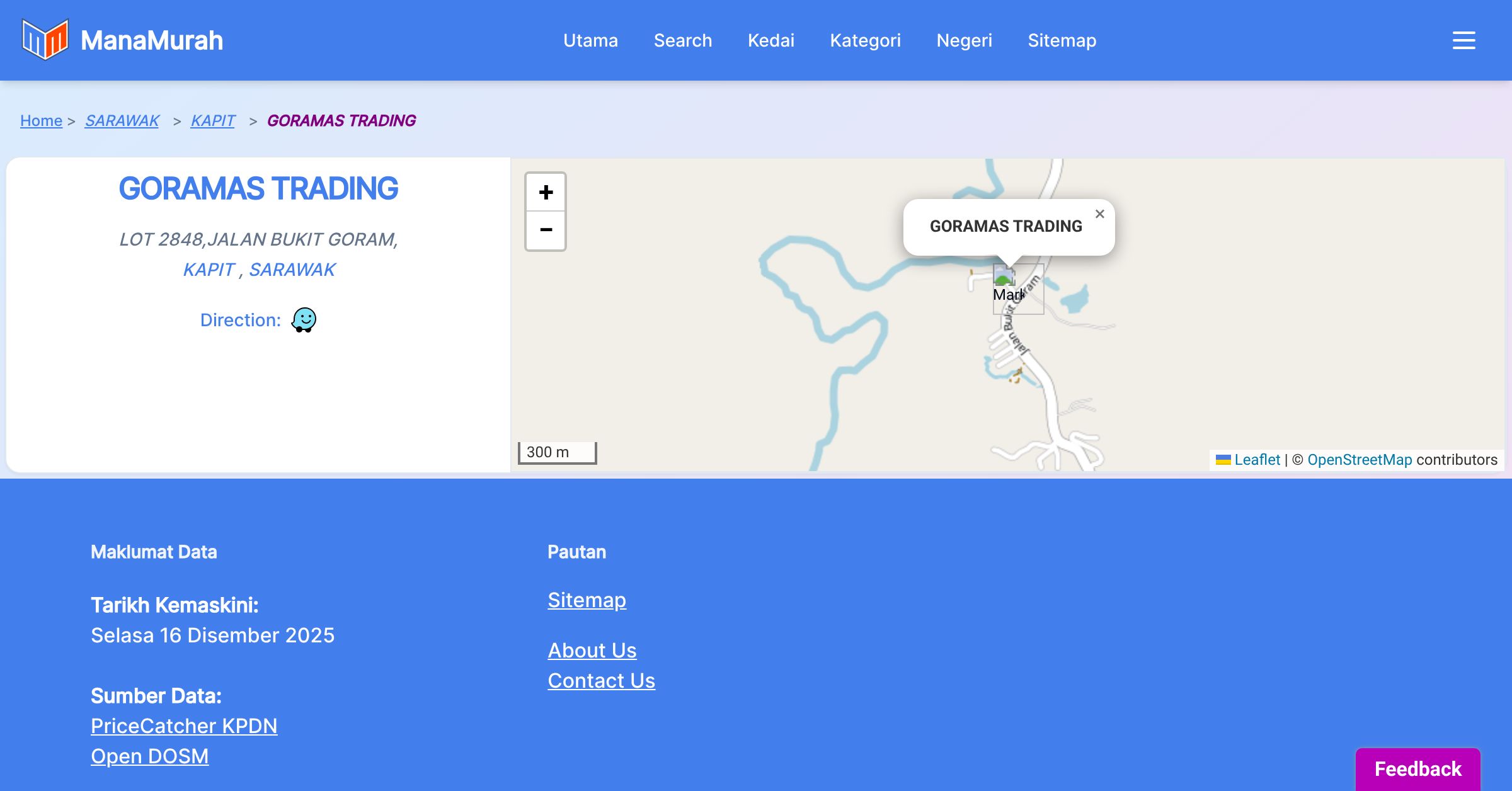Zoom out on the map
Image resolution: width=1512 pixels, height=791 pixels.
(546, 230)
